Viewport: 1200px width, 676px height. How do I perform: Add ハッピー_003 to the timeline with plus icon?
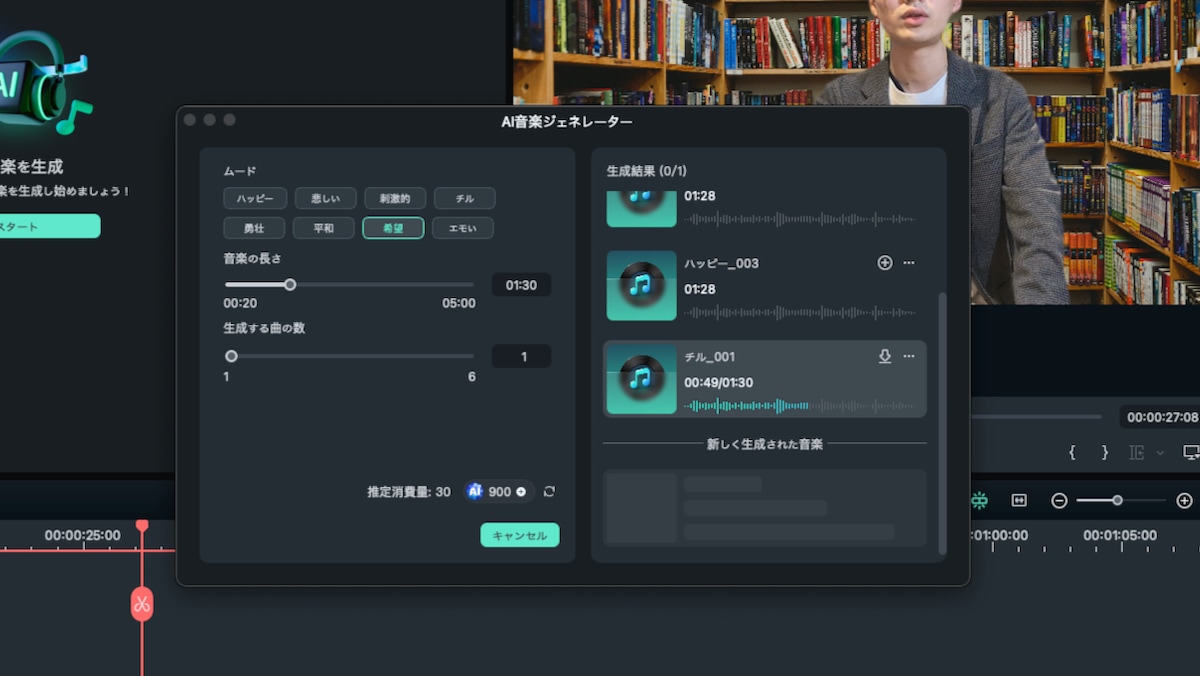[885, 262]
